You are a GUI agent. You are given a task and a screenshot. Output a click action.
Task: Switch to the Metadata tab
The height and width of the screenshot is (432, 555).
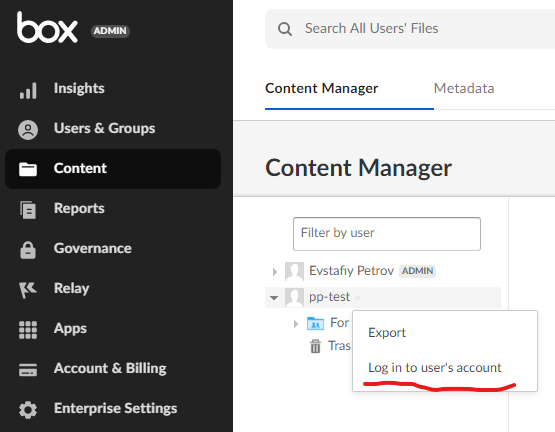click(464, 88)
